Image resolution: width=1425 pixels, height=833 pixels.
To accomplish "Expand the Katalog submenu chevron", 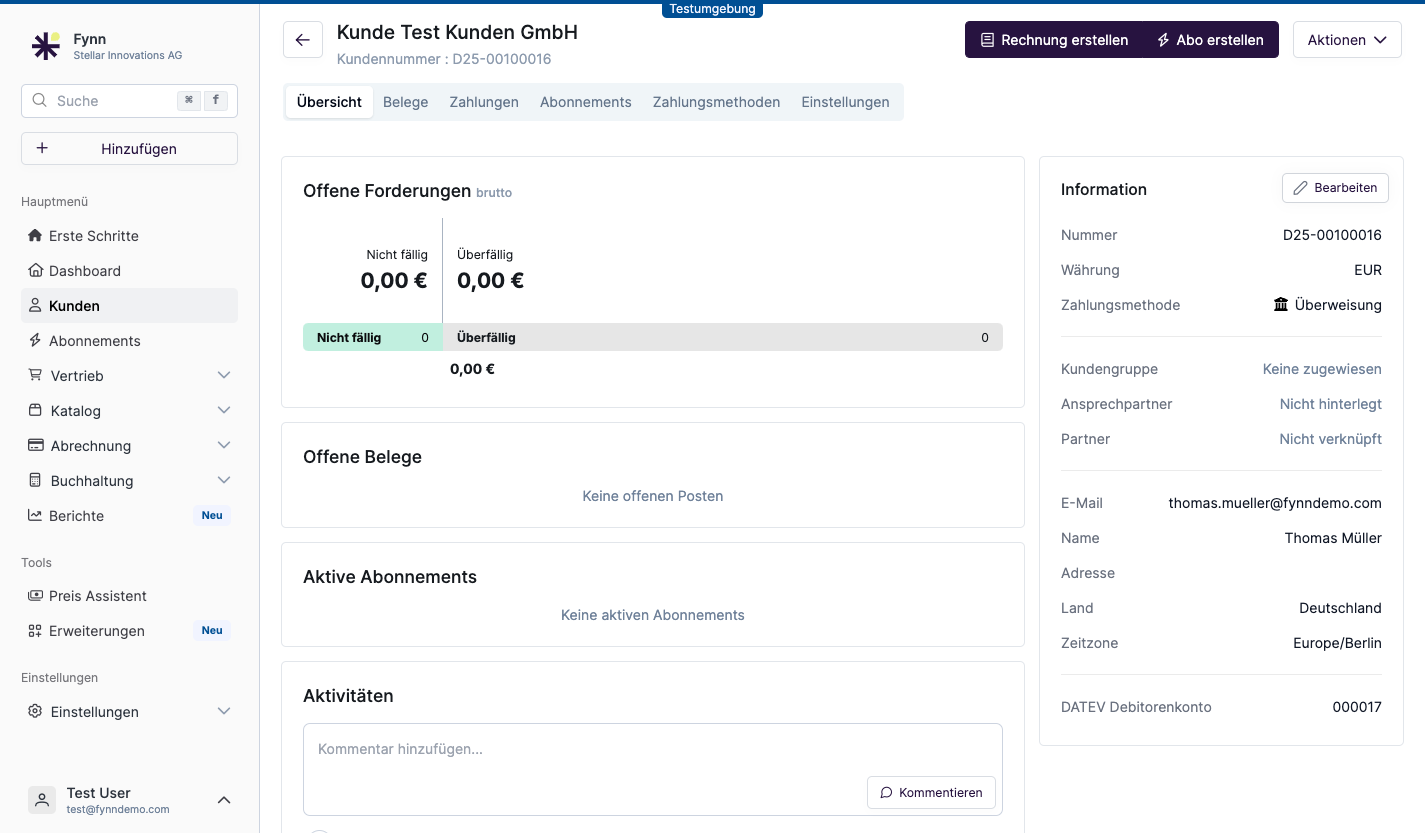I will (224, 410).
